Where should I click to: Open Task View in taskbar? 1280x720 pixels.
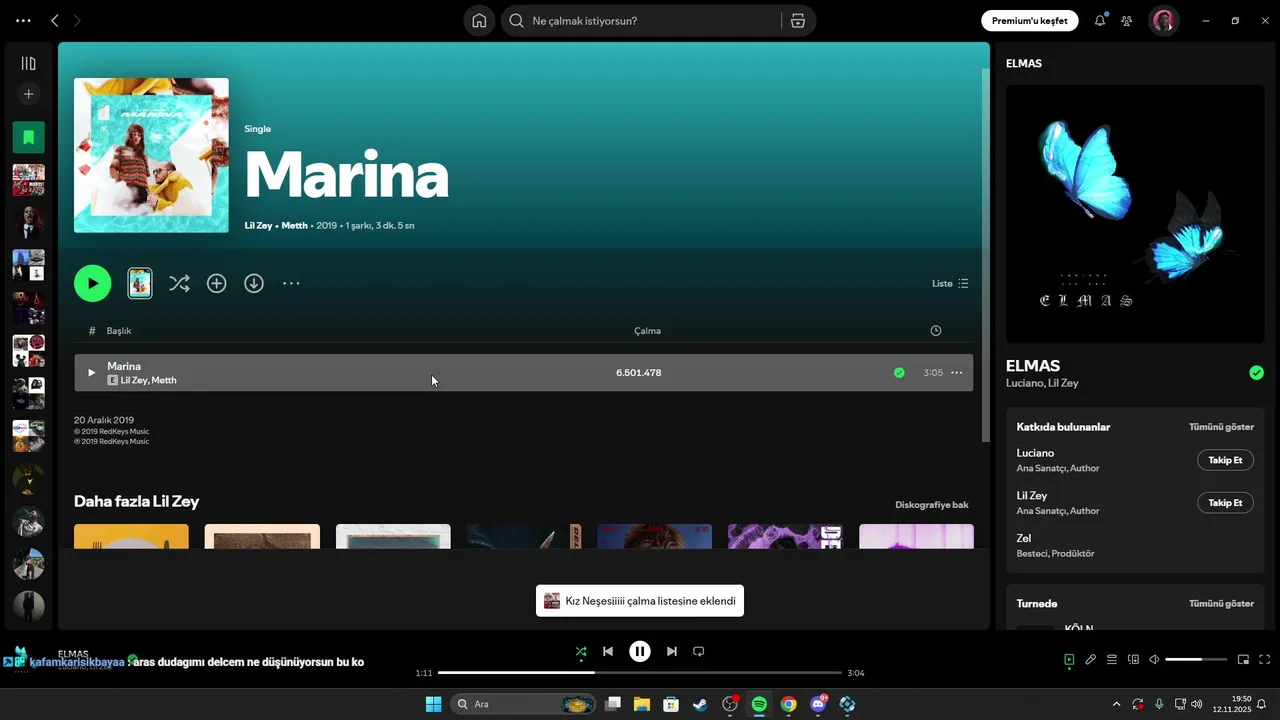(x=613, y=704)
